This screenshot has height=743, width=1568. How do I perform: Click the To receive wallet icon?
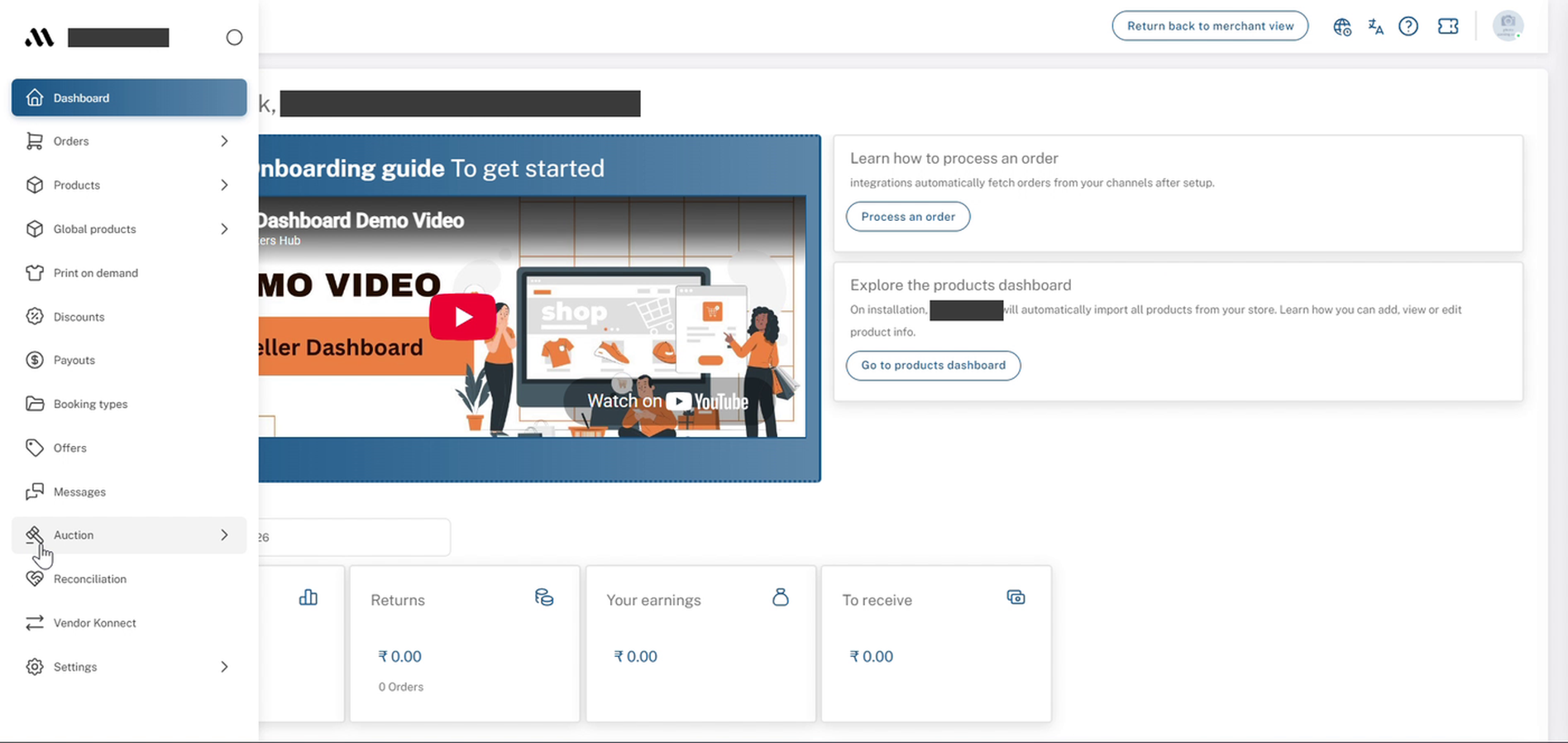[x=1016, y=597]
